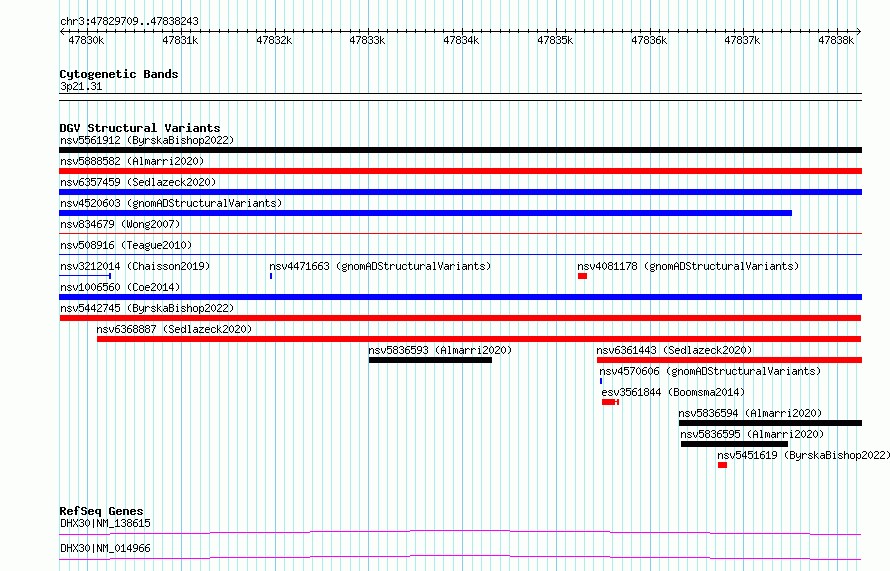The image size is (890, 571).
Task: Click the blue nsv6357459 variant bar
Action: click(460, 192)
